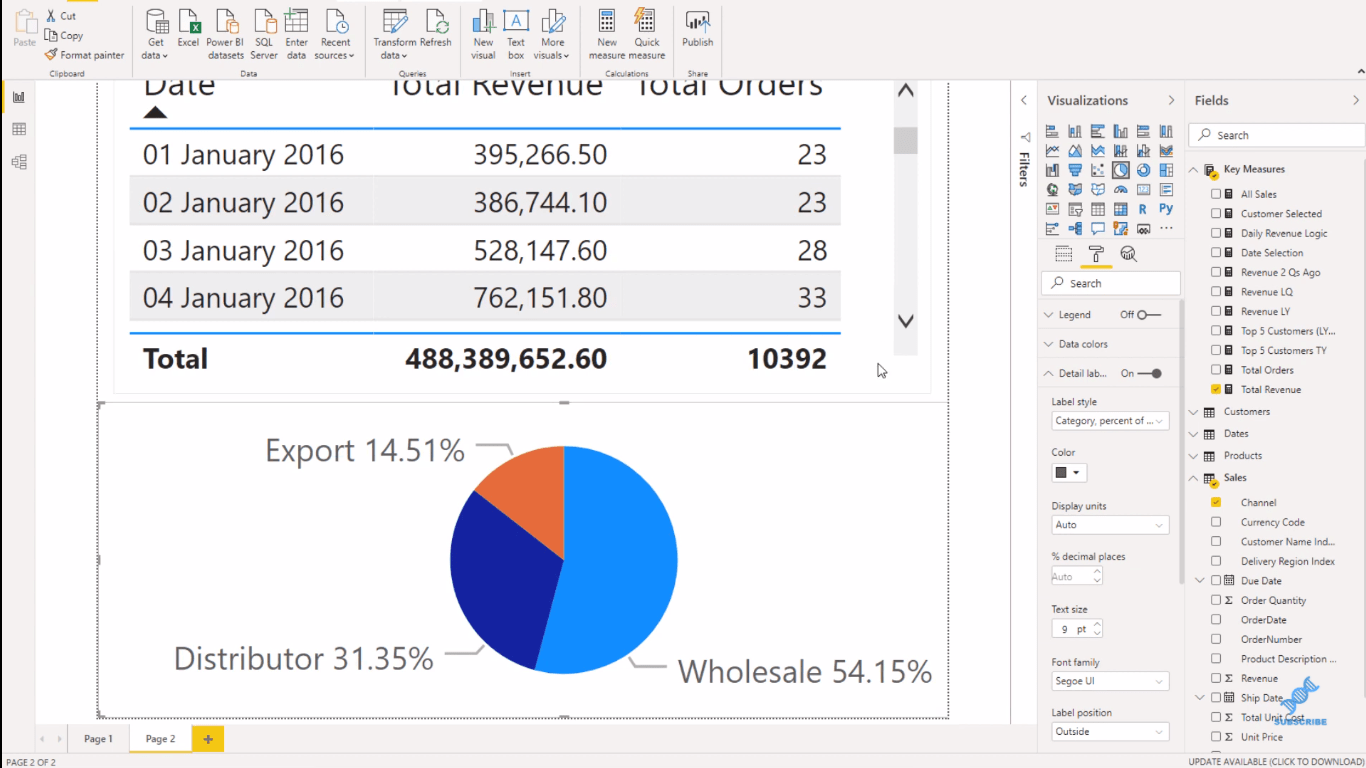Switch to Report view in left sidebar
1366x768 pixels.
click(19, 97)
